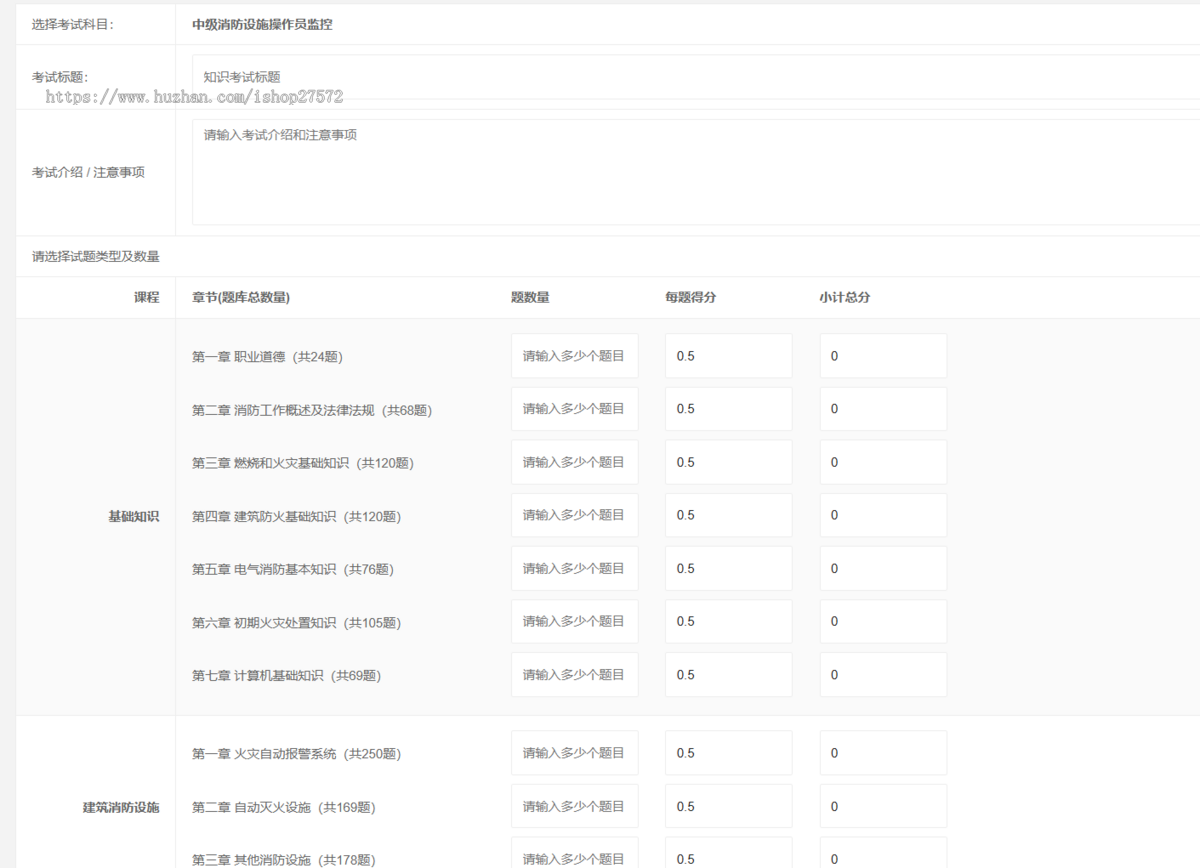Click chapter label 第五章 电气消防基本知识 (共76题)
This screenshot has height=868, width=1200.
pyautogui.click(x=293, y=569)
